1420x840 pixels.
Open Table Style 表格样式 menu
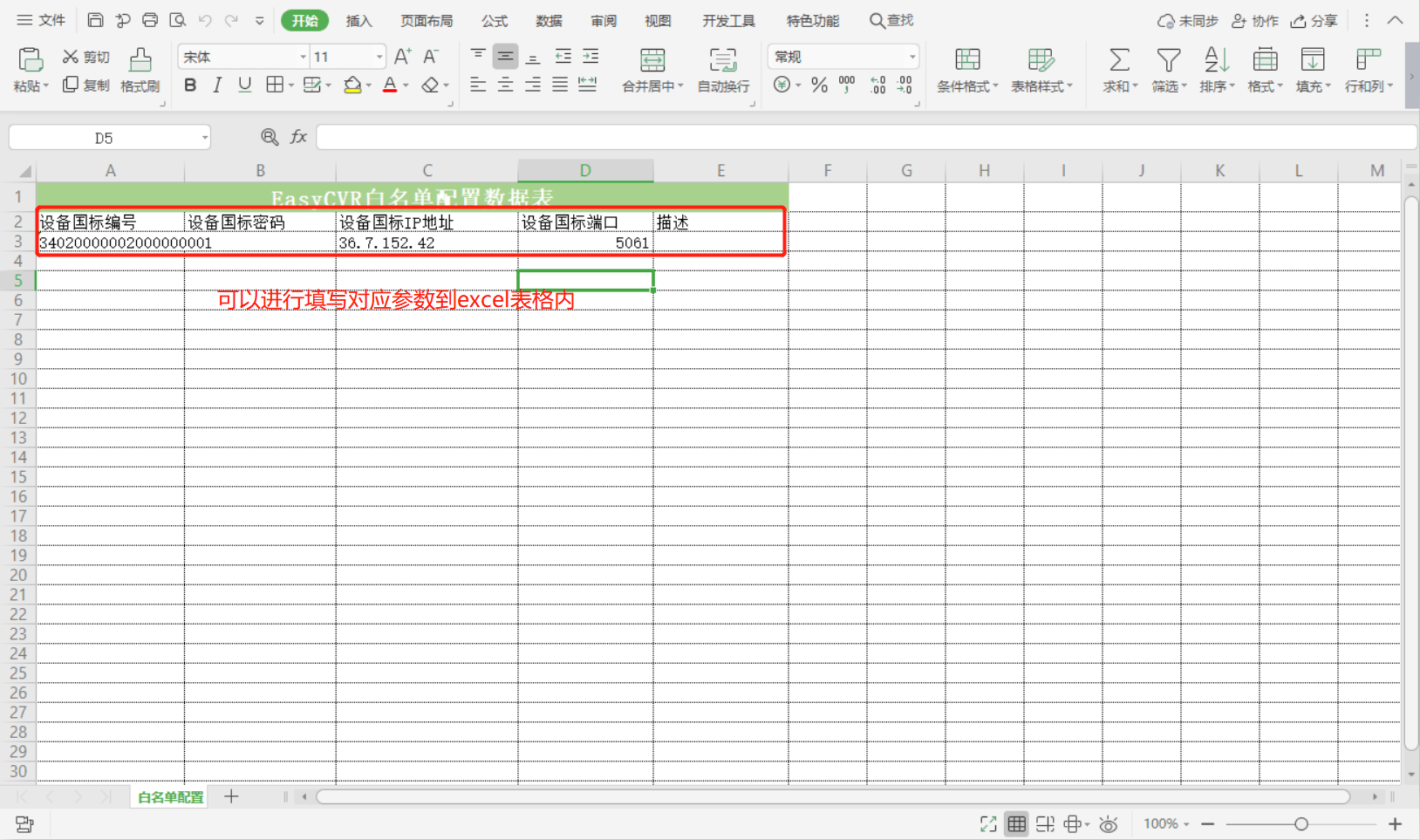[x=1041, y=70]
